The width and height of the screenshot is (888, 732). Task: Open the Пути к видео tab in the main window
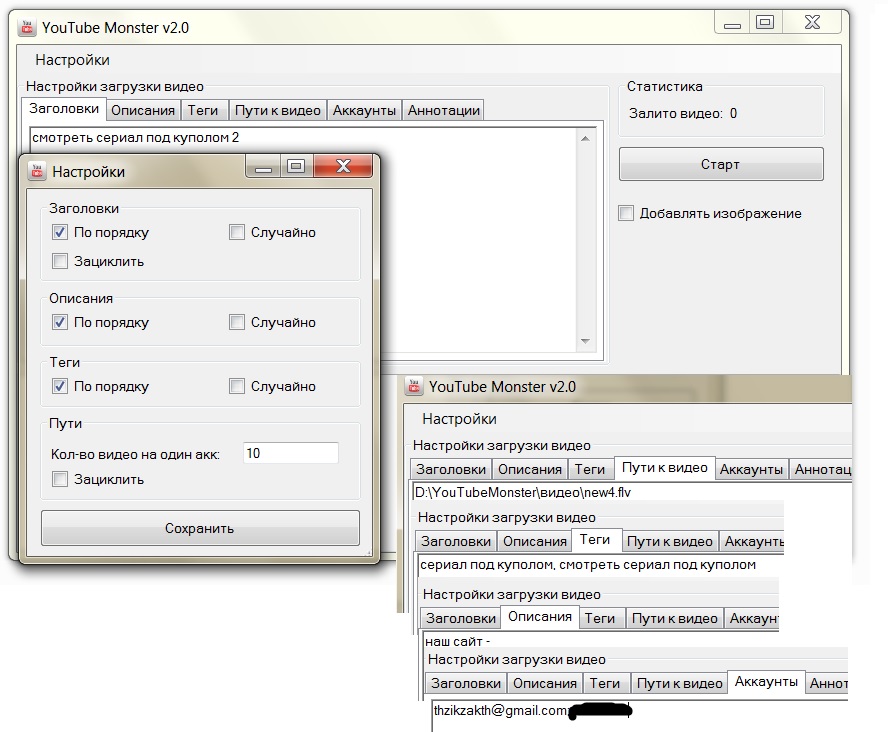click(x=278, y=110)
